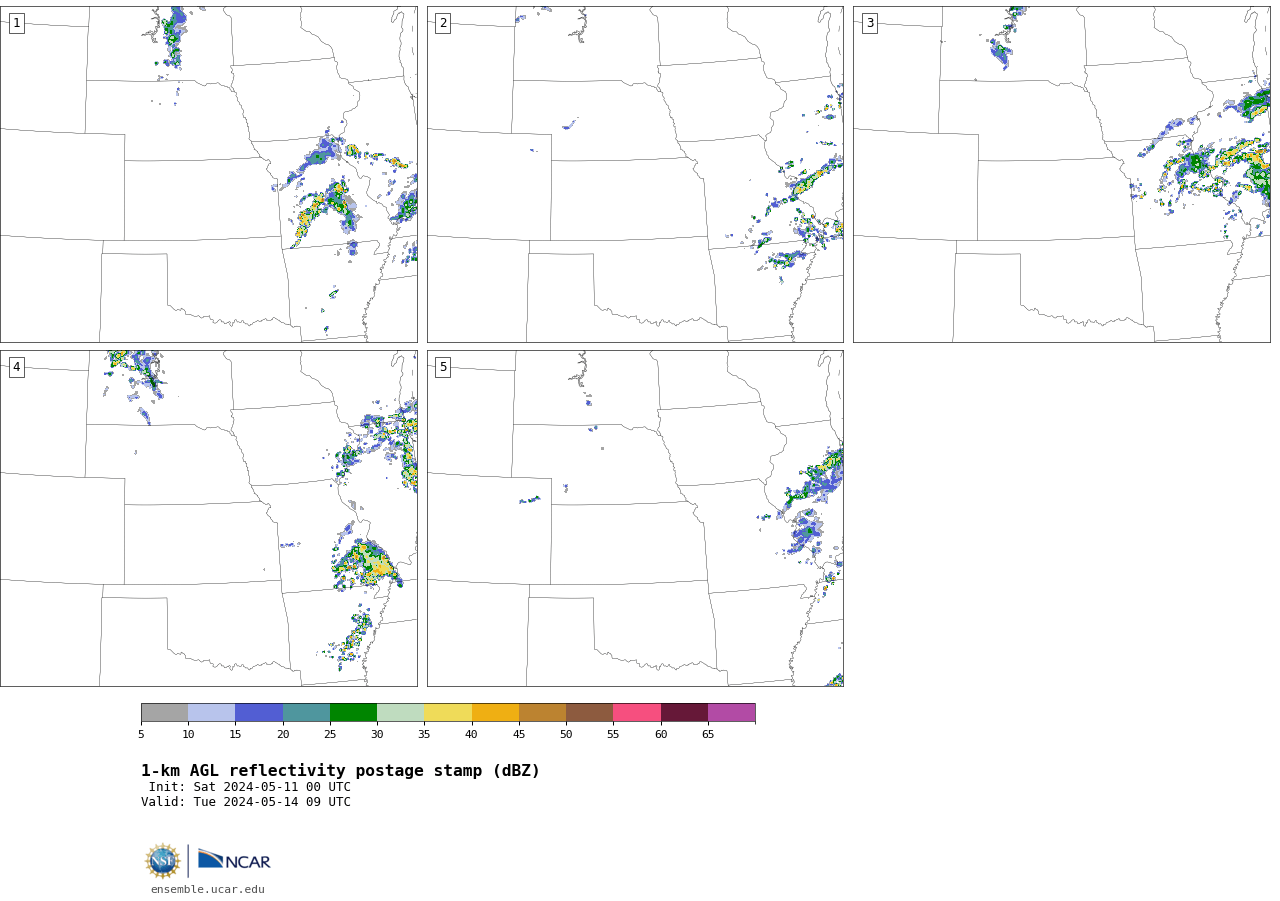Click the teal 20-25 dBZ swatch
1280x901 pixels.
point(306,713)
